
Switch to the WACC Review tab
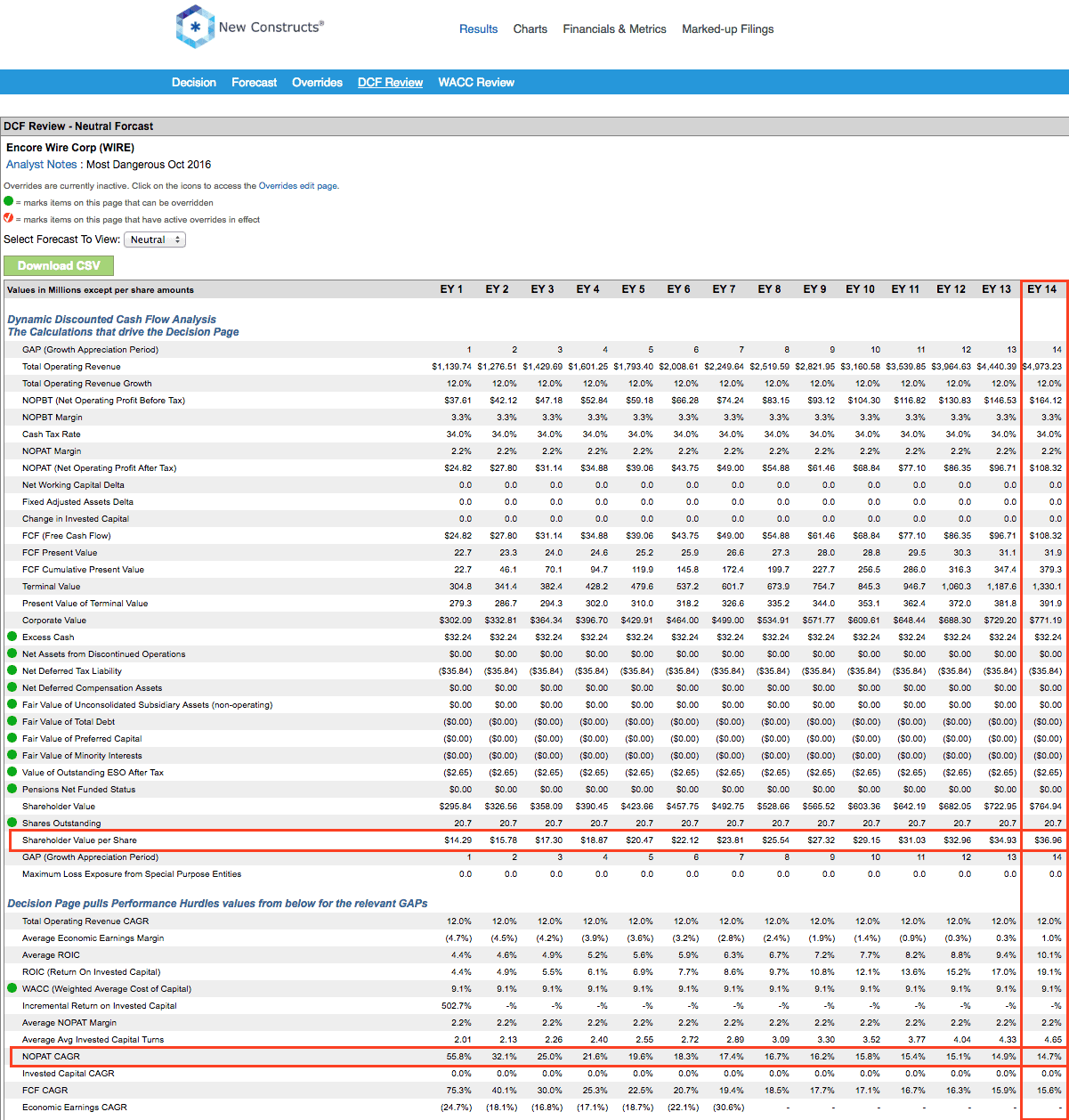point(476,82)
